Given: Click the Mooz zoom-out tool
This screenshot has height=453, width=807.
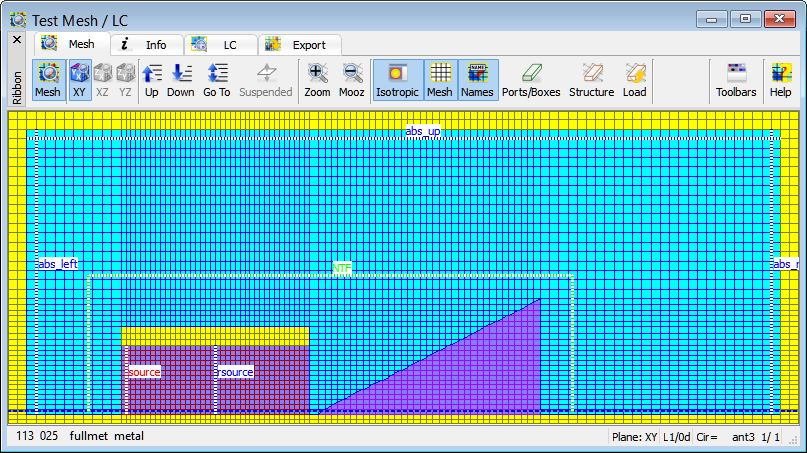Looking at the screenshot, I should (352, 80).
